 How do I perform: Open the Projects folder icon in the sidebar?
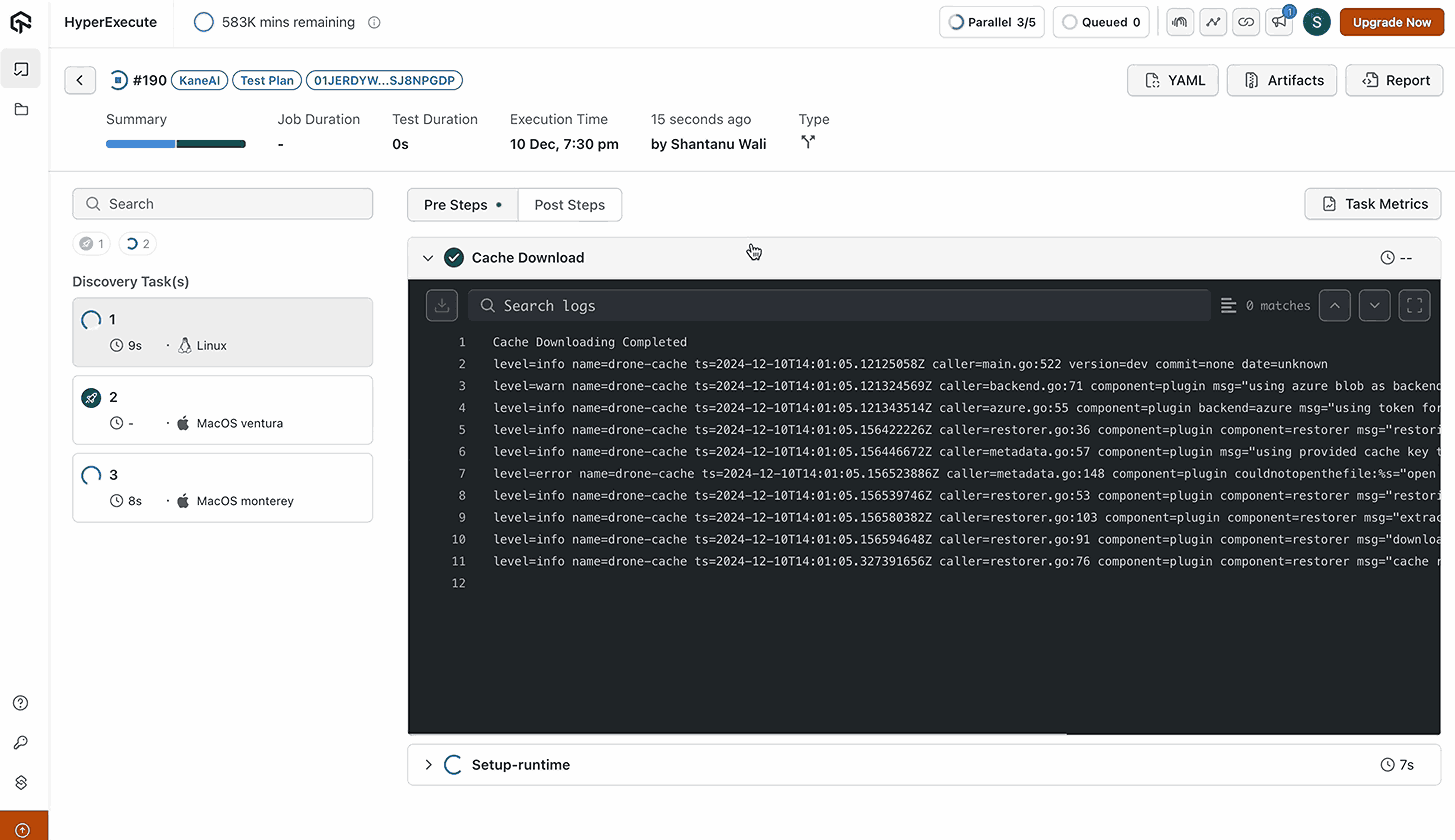point(20,109)
